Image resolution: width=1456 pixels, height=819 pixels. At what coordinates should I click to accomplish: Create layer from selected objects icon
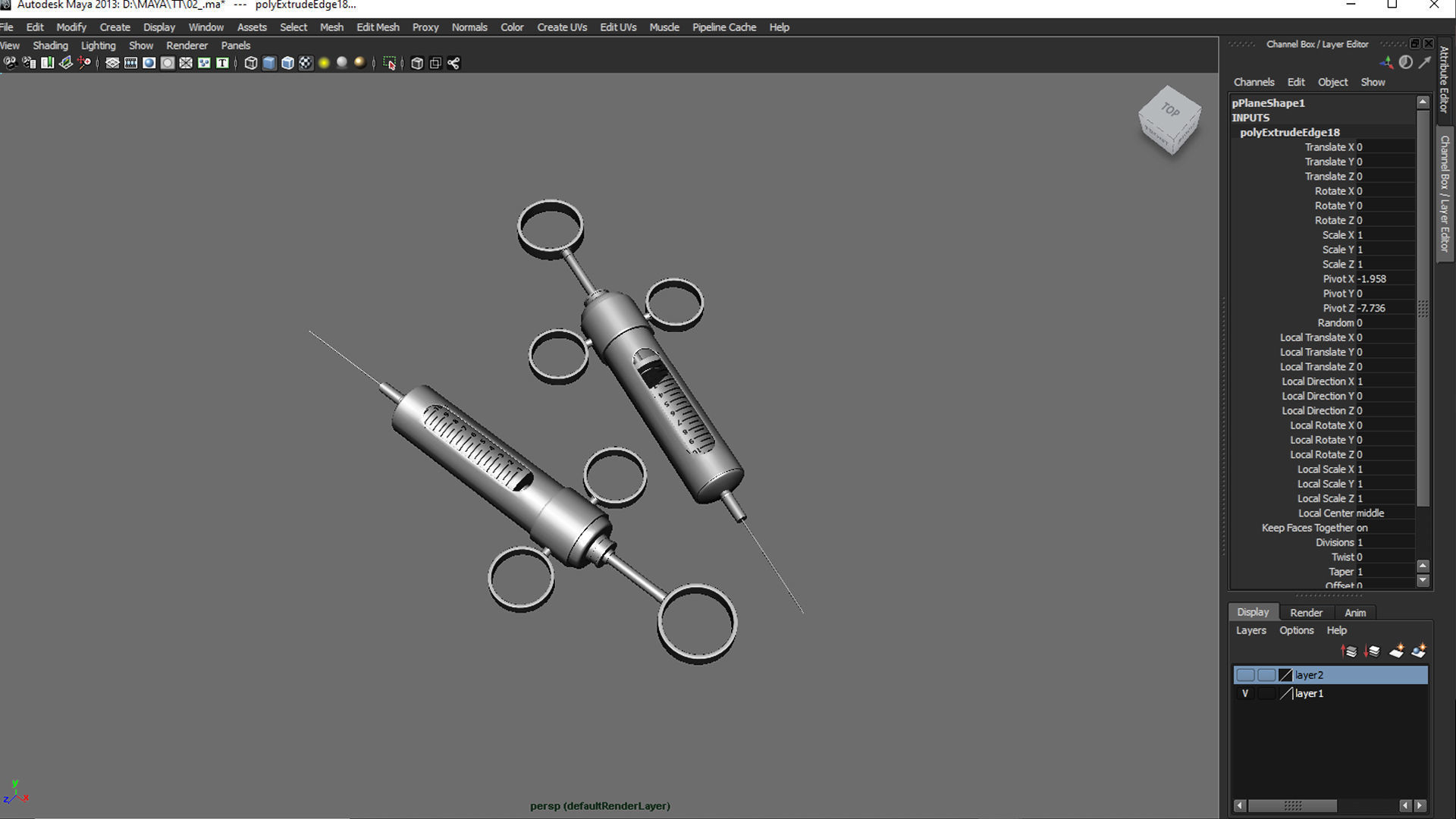(1419, 651)
